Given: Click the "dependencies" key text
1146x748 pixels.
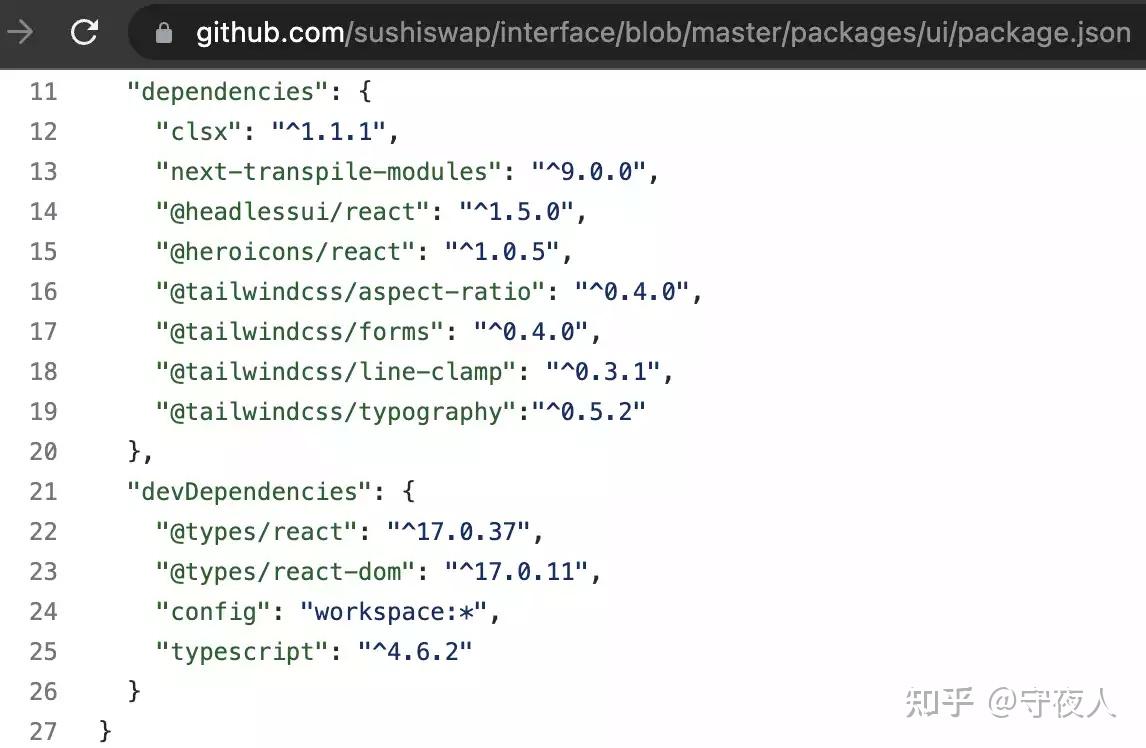Looking at the screenshot, I should [x=227, y=91].
